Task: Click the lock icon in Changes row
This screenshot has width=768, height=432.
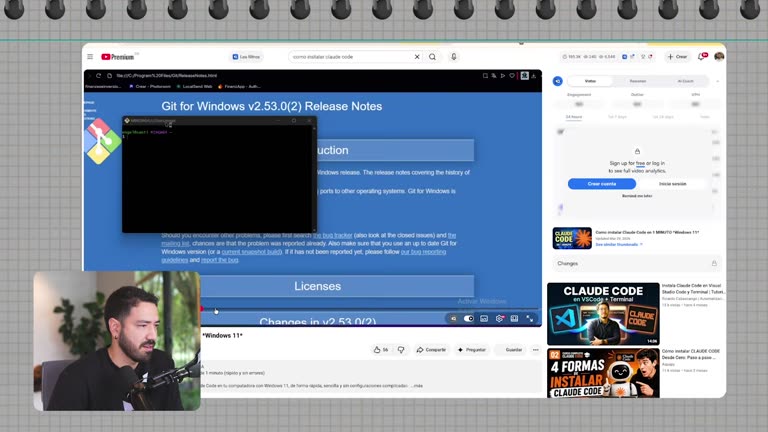Action: [714, 264]
